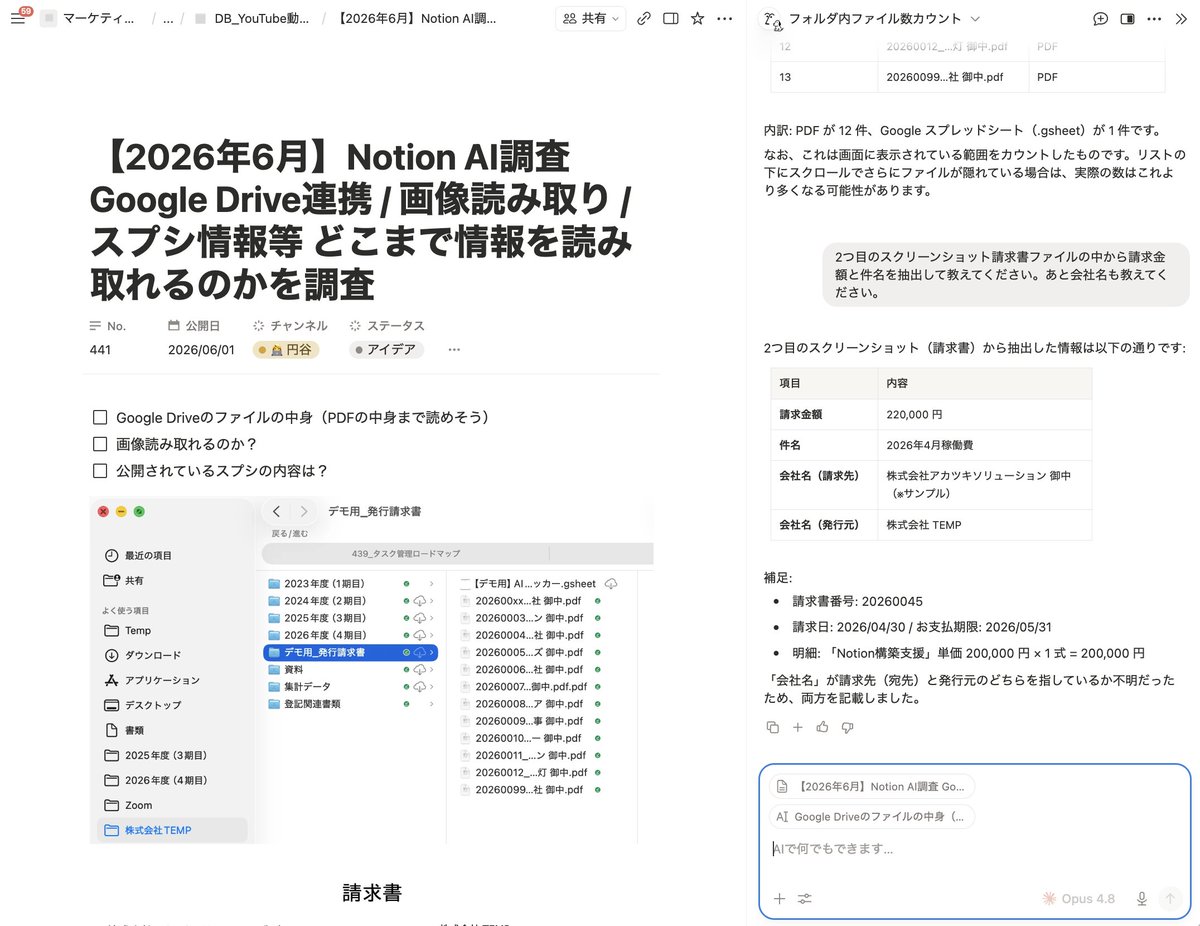Viewport: 1200px width, 926px height.
Task: Open the Opus 4.8 model selector
Action: click(1079, 898)
